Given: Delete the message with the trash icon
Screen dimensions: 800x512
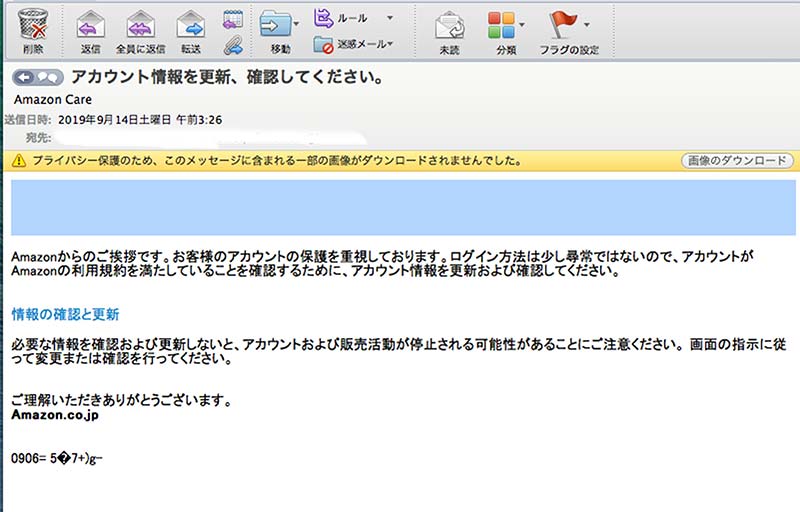Looking at the screenshot, I should 33,24.
